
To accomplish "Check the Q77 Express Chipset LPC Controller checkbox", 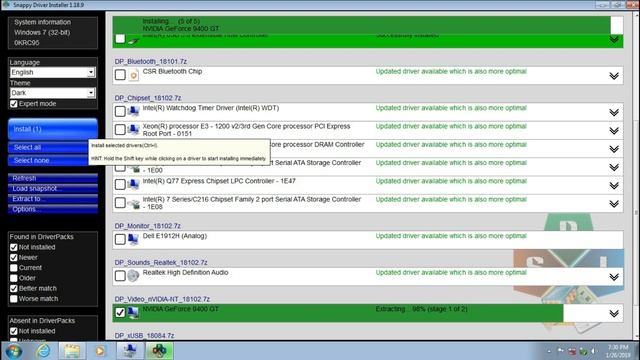I will (120, 184).
